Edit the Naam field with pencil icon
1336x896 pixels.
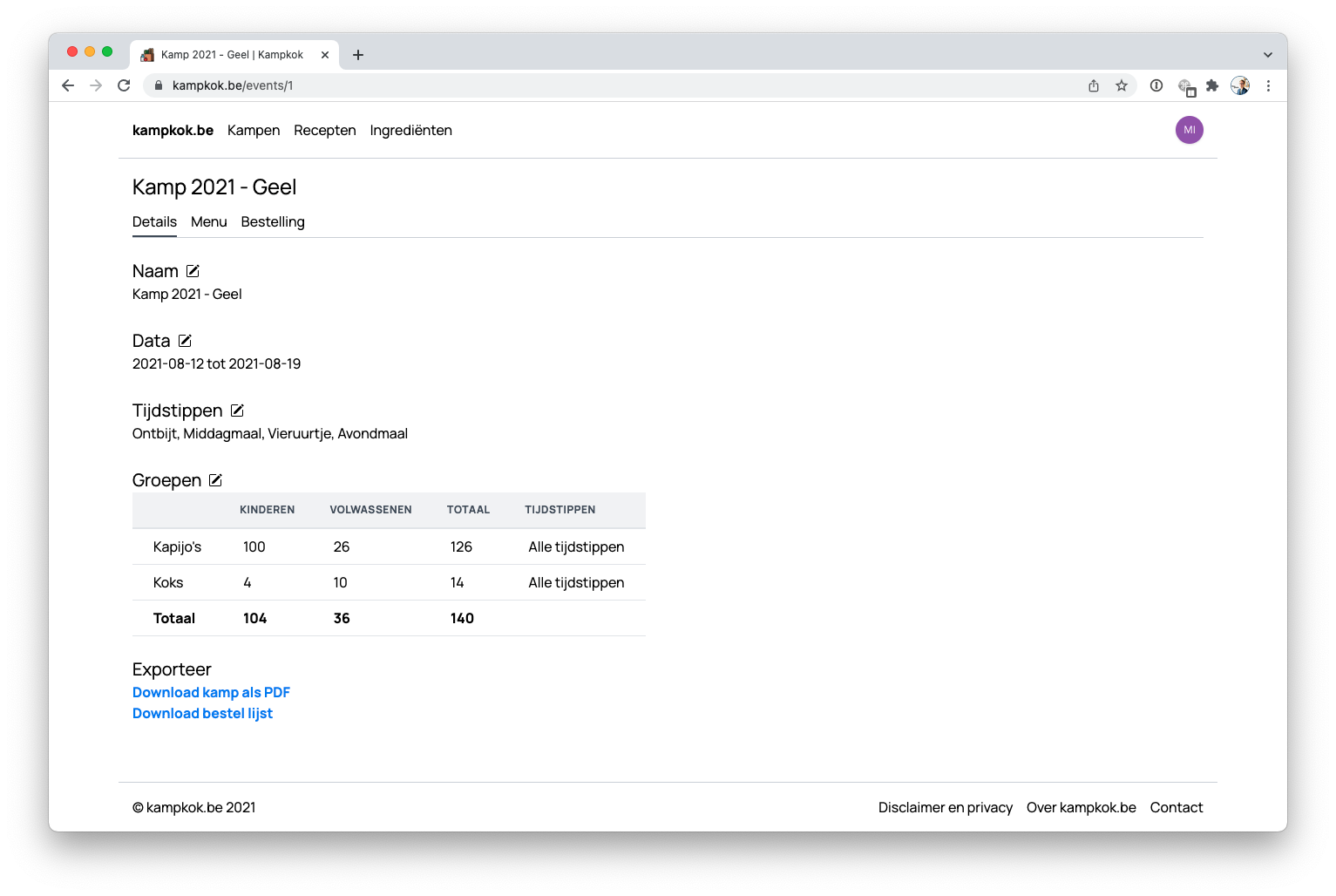193,271
